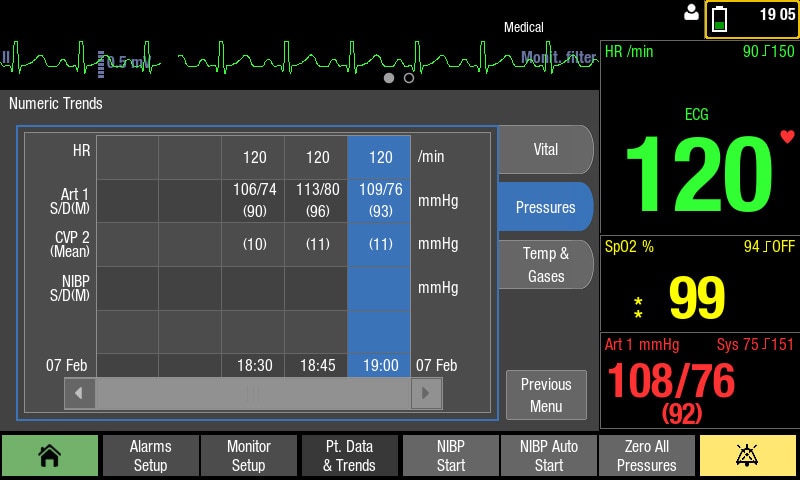Click the alarm silence bell icon
Screen dimensions: 800x480
point(747,456)
